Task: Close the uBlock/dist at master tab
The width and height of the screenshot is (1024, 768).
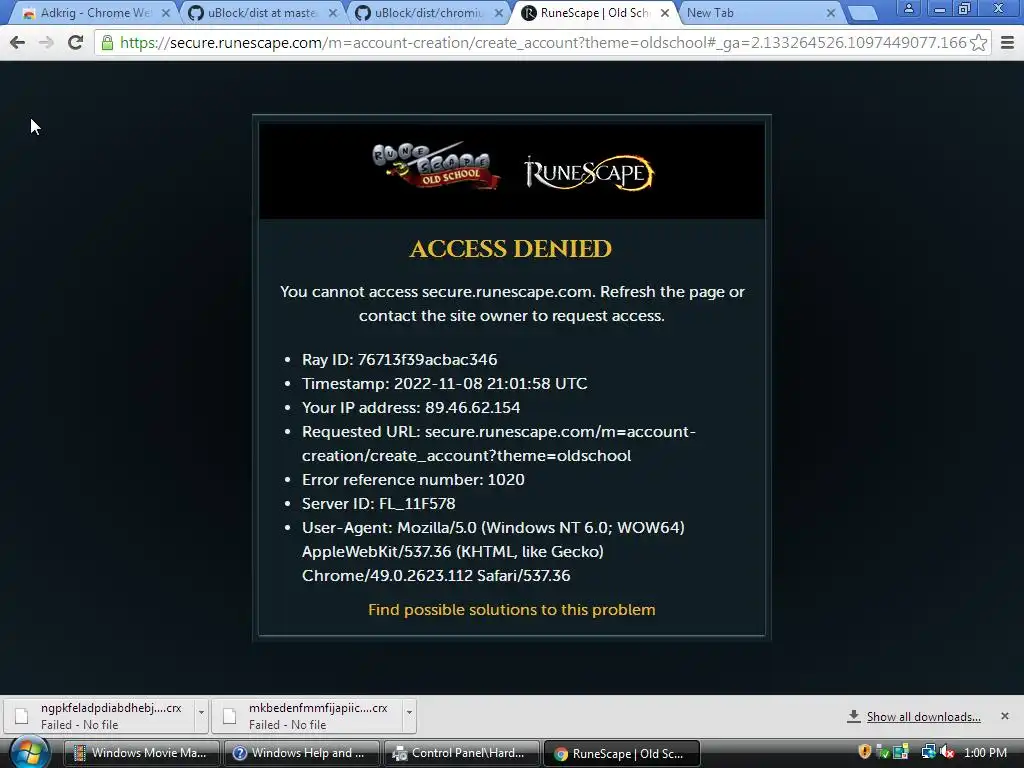Action: [333, 12]
